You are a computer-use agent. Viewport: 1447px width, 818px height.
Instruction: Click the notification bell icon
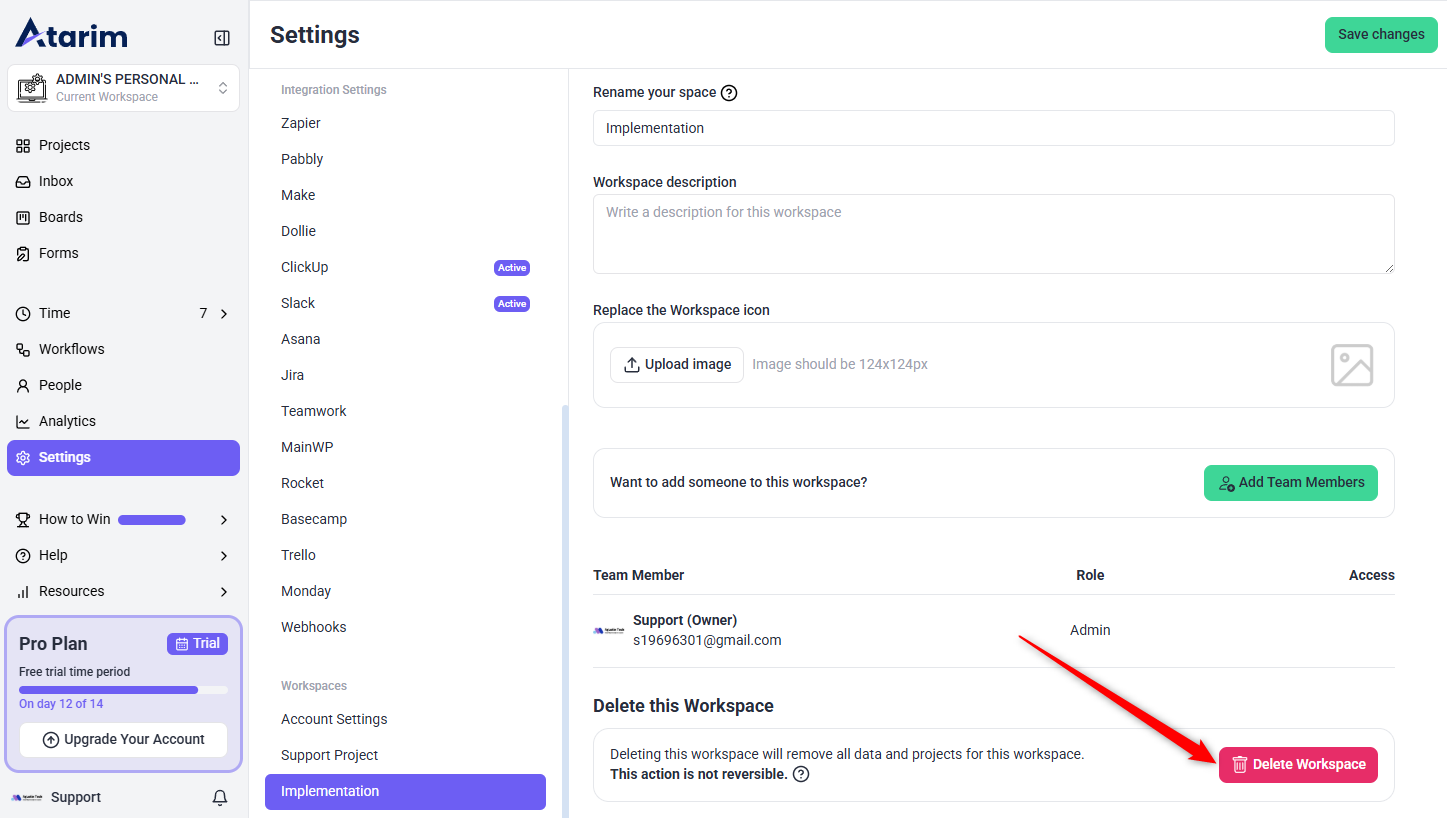[x=220, y=798]
